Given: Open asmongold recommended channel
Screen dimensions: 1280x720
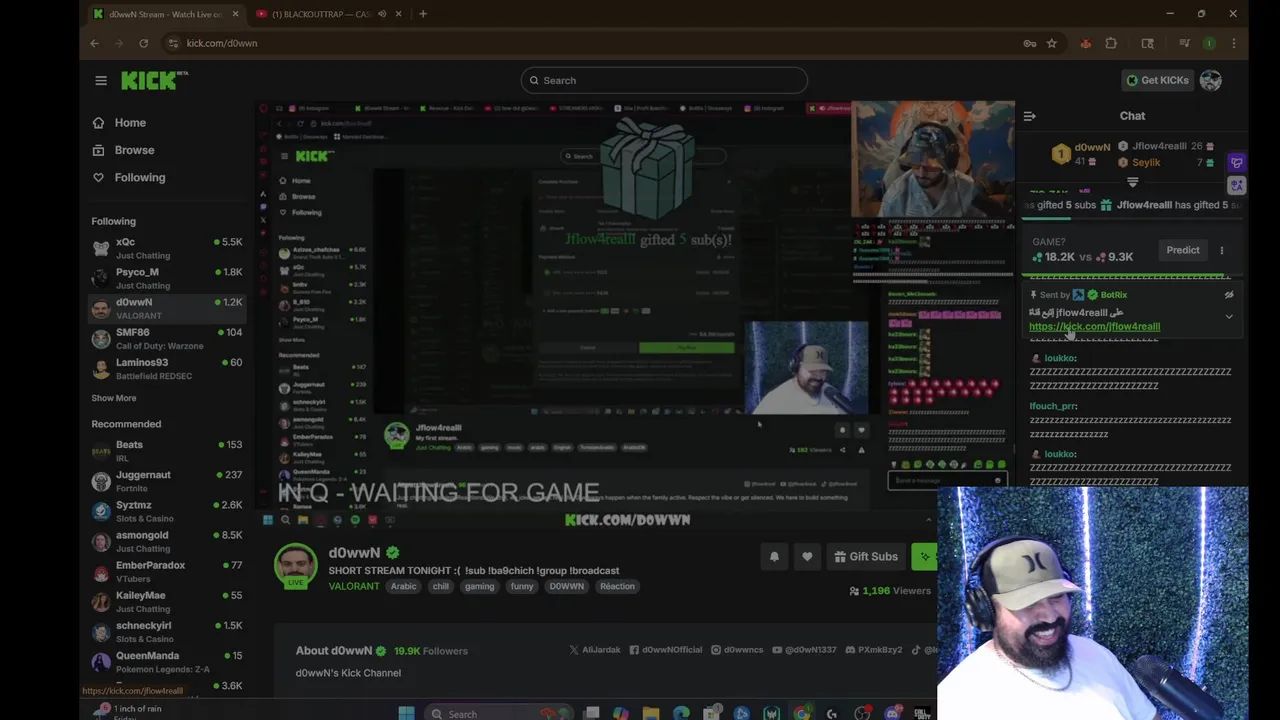Looking at the screenshot, I should click(167, 541).
